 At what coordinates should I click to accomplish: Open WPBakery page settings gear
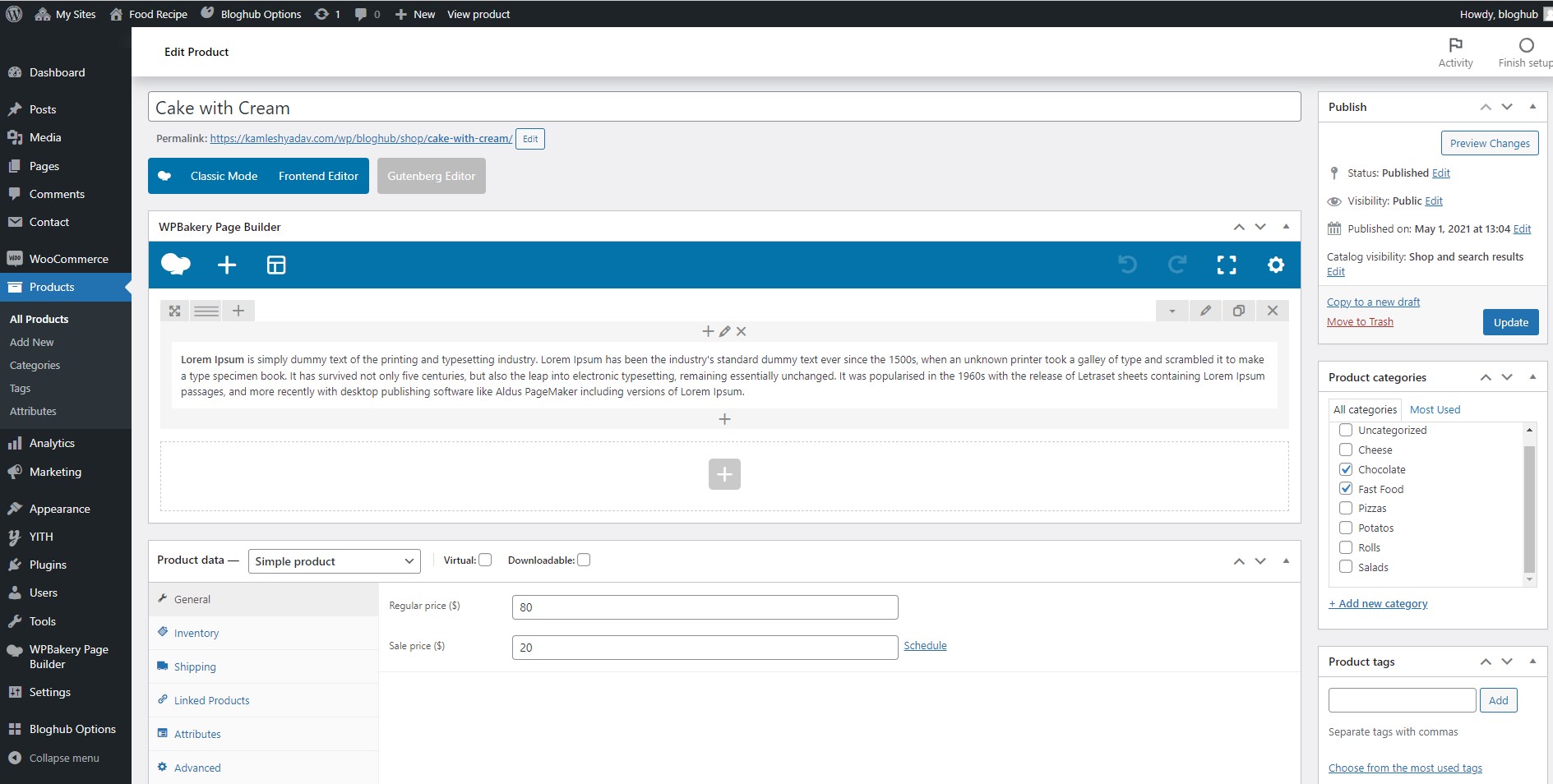1276,265
